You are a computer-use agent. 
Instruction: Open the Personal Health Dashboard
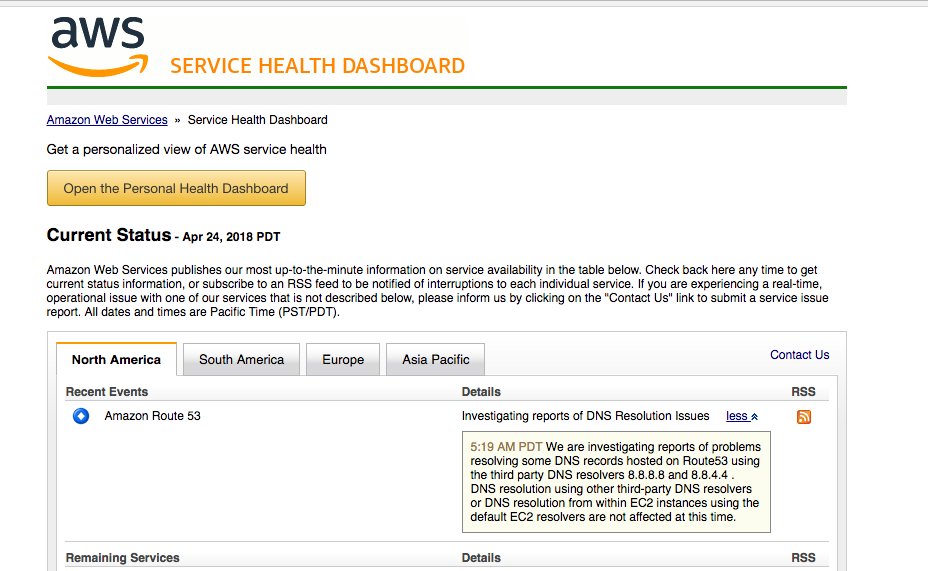176,188
